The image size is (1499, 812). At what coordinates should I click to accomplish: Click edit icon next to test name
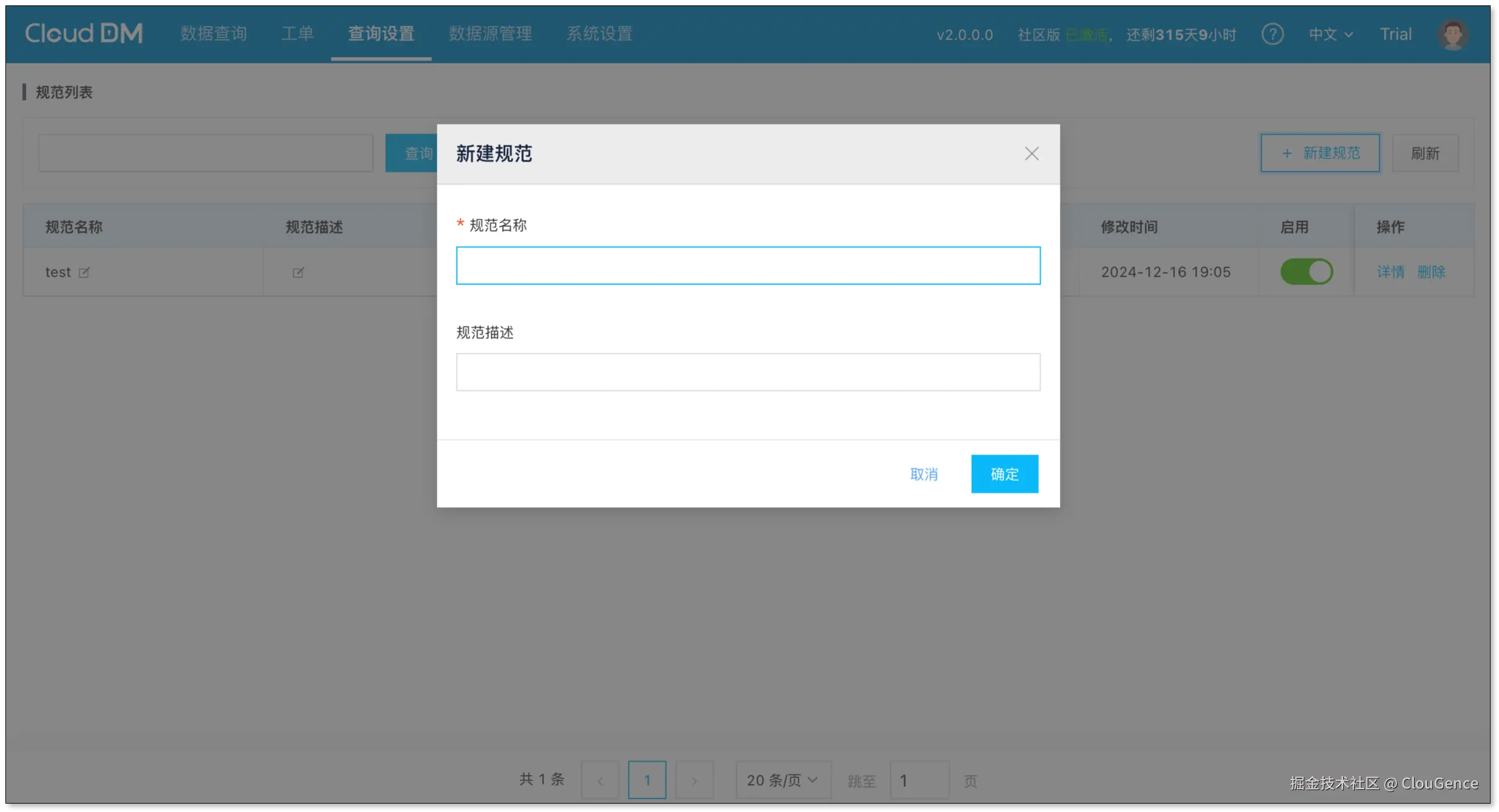coord(84,272)
